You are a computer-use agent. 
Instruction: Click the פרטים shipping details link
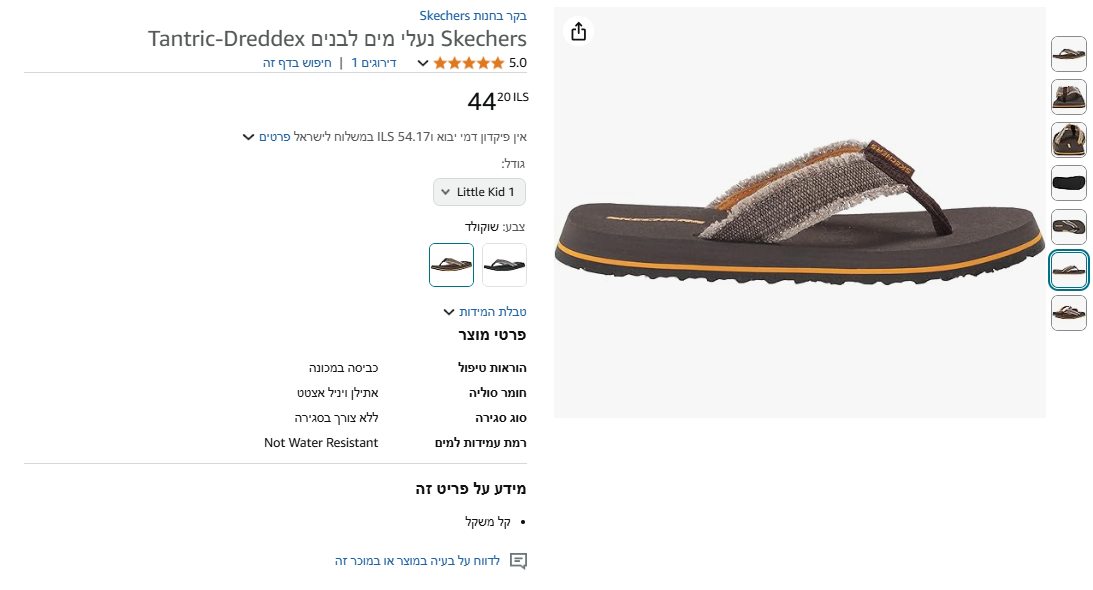pyautogui.click(x=275, y=137)
